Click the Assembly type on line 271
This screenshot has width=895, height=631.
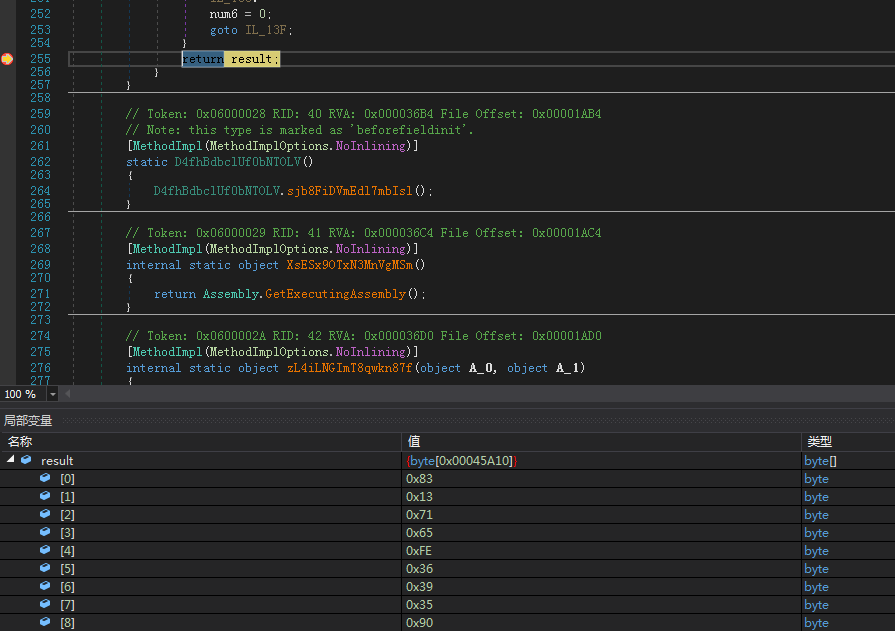[x=231, y=294]
